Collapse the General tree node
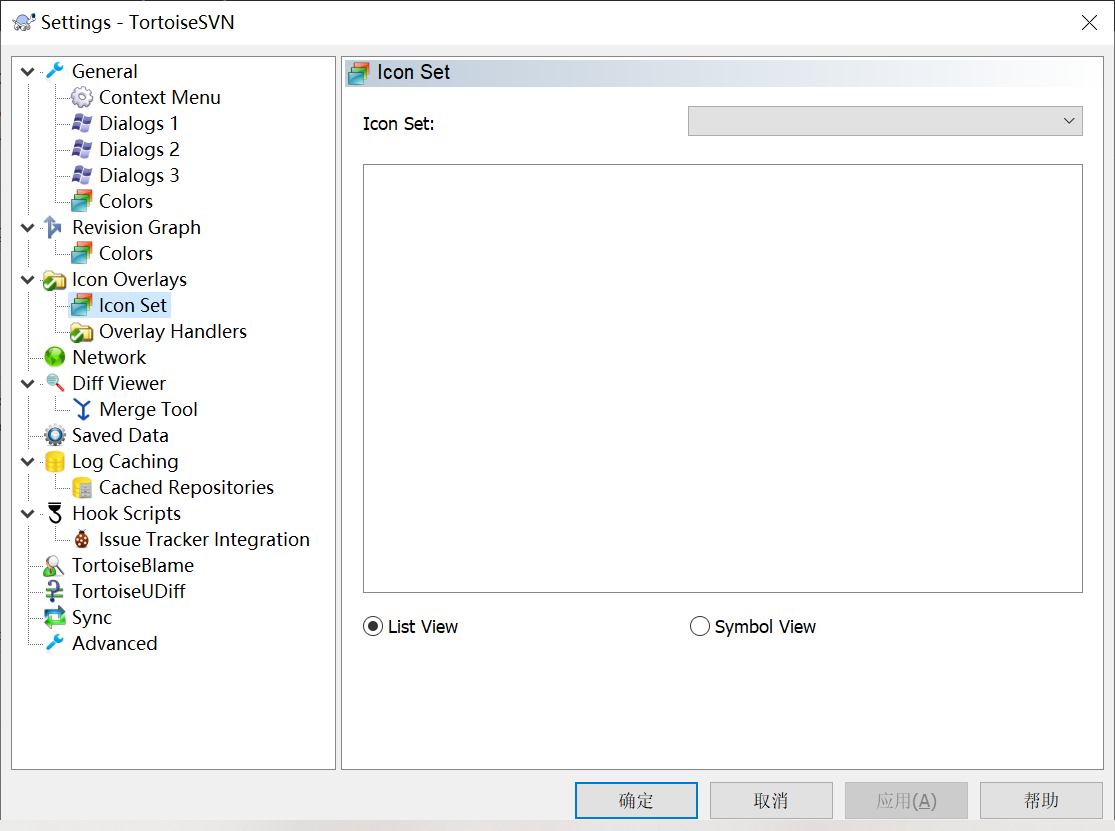 [28, 71]
